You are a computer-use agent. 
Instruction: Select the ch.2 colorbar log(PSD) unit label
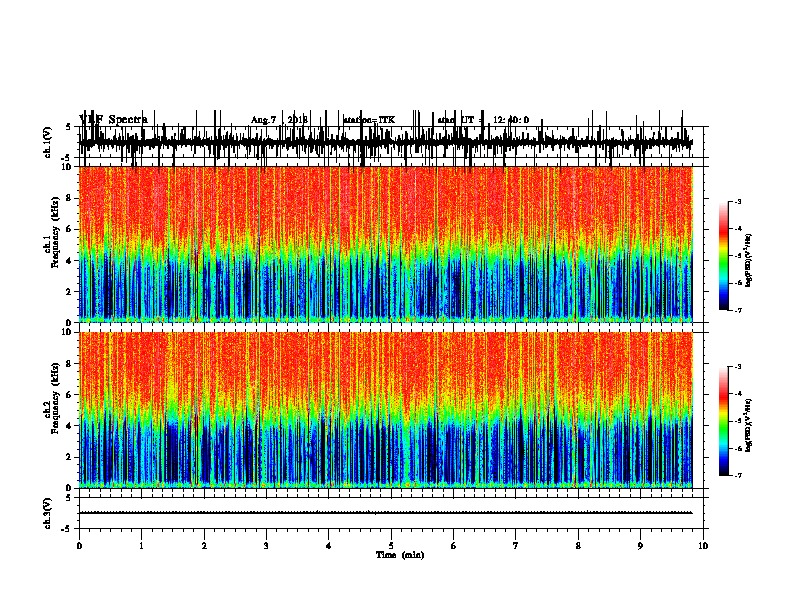[748, 426]
